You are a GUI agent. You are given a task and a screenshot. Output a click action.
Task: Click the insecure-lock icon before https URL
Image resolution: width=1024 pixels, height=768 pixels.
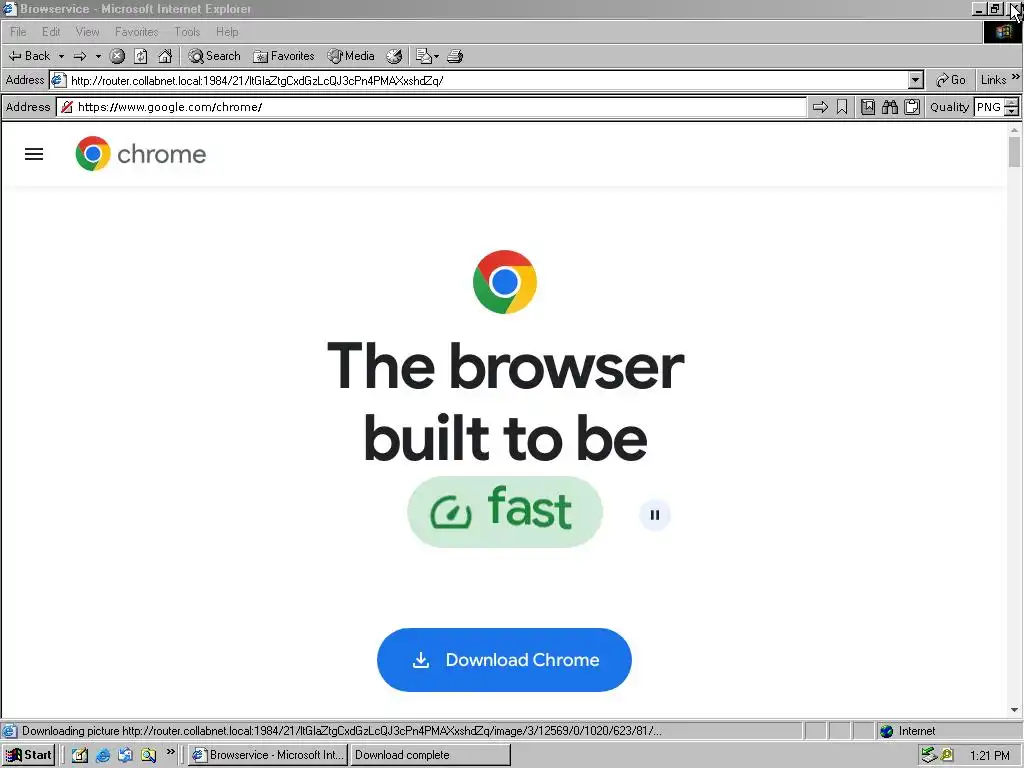(67, 107)
